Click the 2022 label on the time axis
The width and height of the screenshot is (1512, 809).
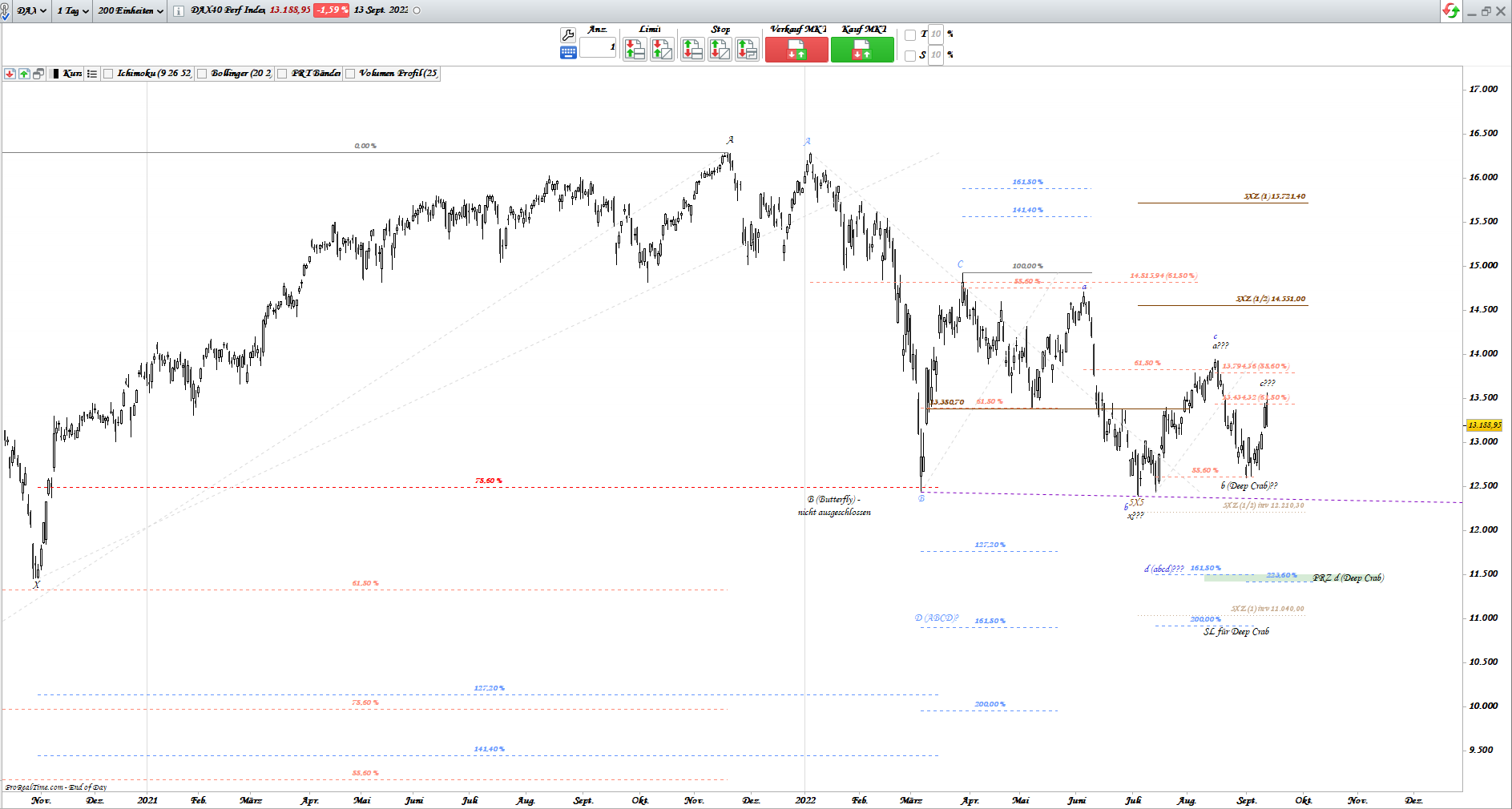coord(805,800)
